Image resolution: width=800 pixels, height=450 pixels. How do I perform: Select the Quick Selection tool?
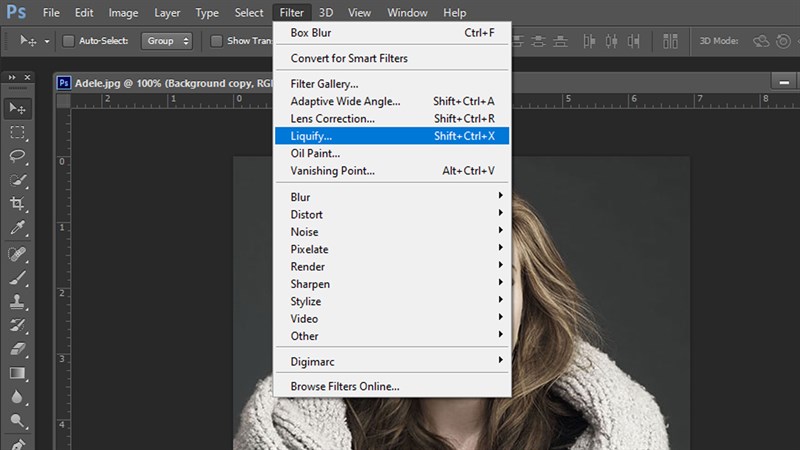[17, 180]
